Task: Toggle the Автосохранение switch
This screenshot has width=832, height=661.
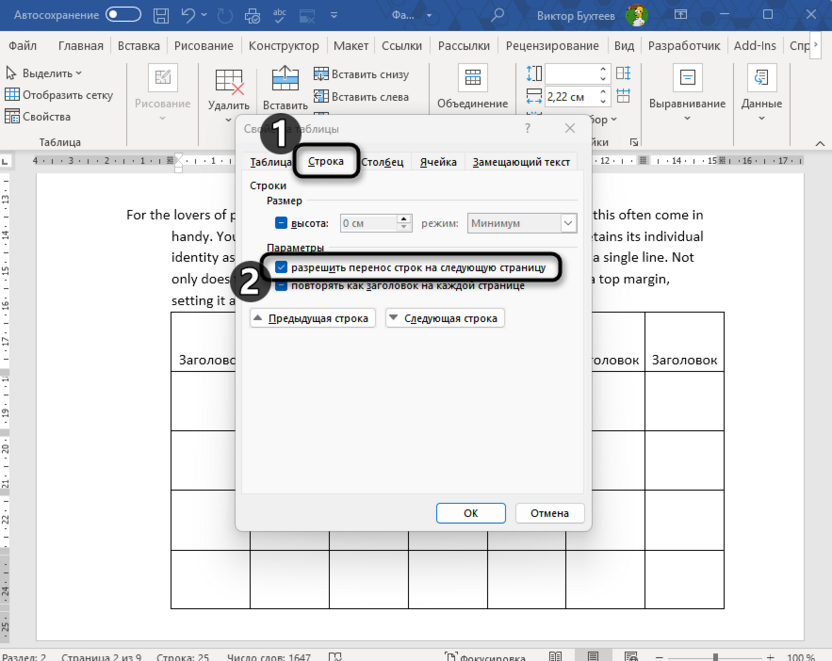Action: 123,15
